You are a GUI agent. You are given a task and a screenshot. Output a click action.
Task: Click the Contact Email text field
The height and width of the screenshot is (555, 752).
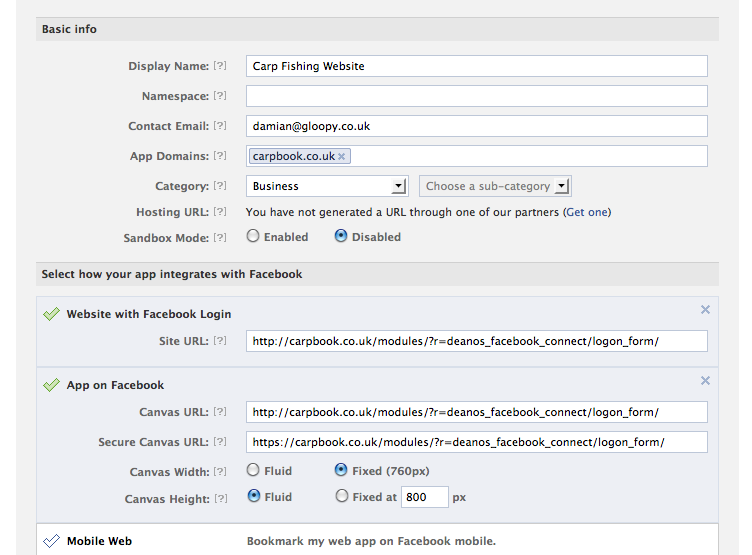(476, 126)
